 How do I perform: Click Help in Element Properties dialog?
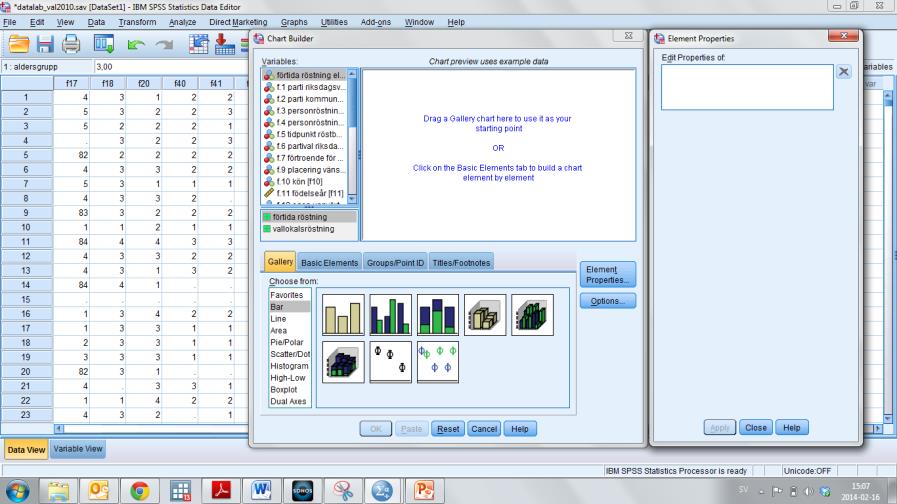(792, 427)
